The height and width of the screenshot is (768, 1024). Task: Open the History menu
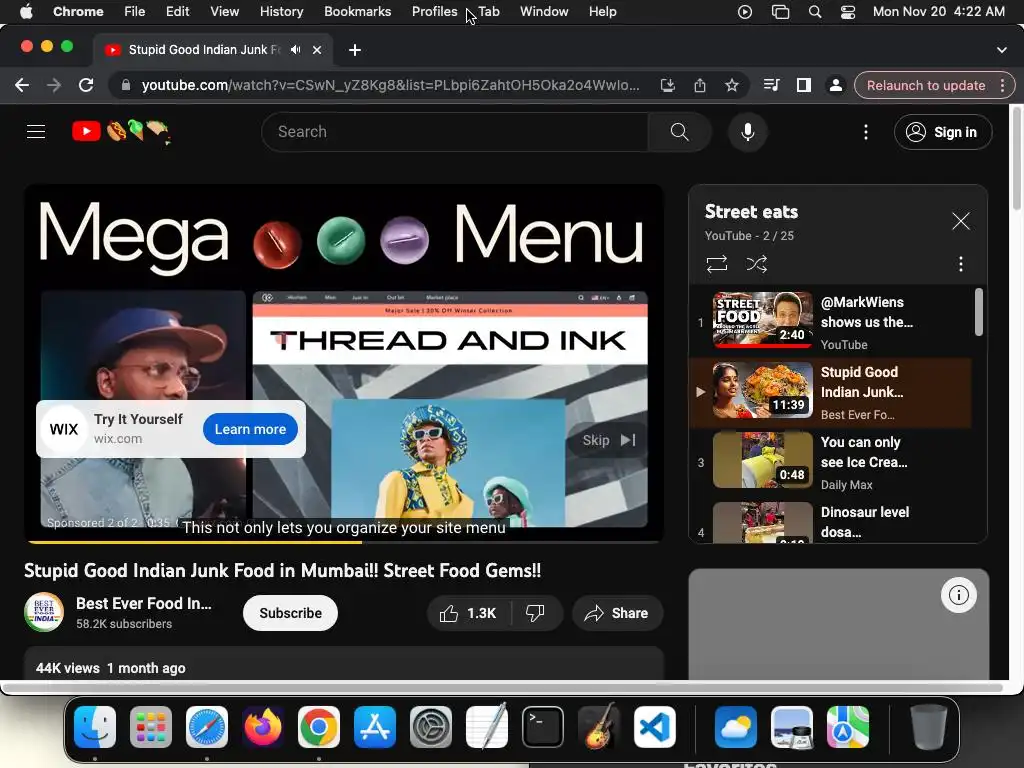point(281,12)
